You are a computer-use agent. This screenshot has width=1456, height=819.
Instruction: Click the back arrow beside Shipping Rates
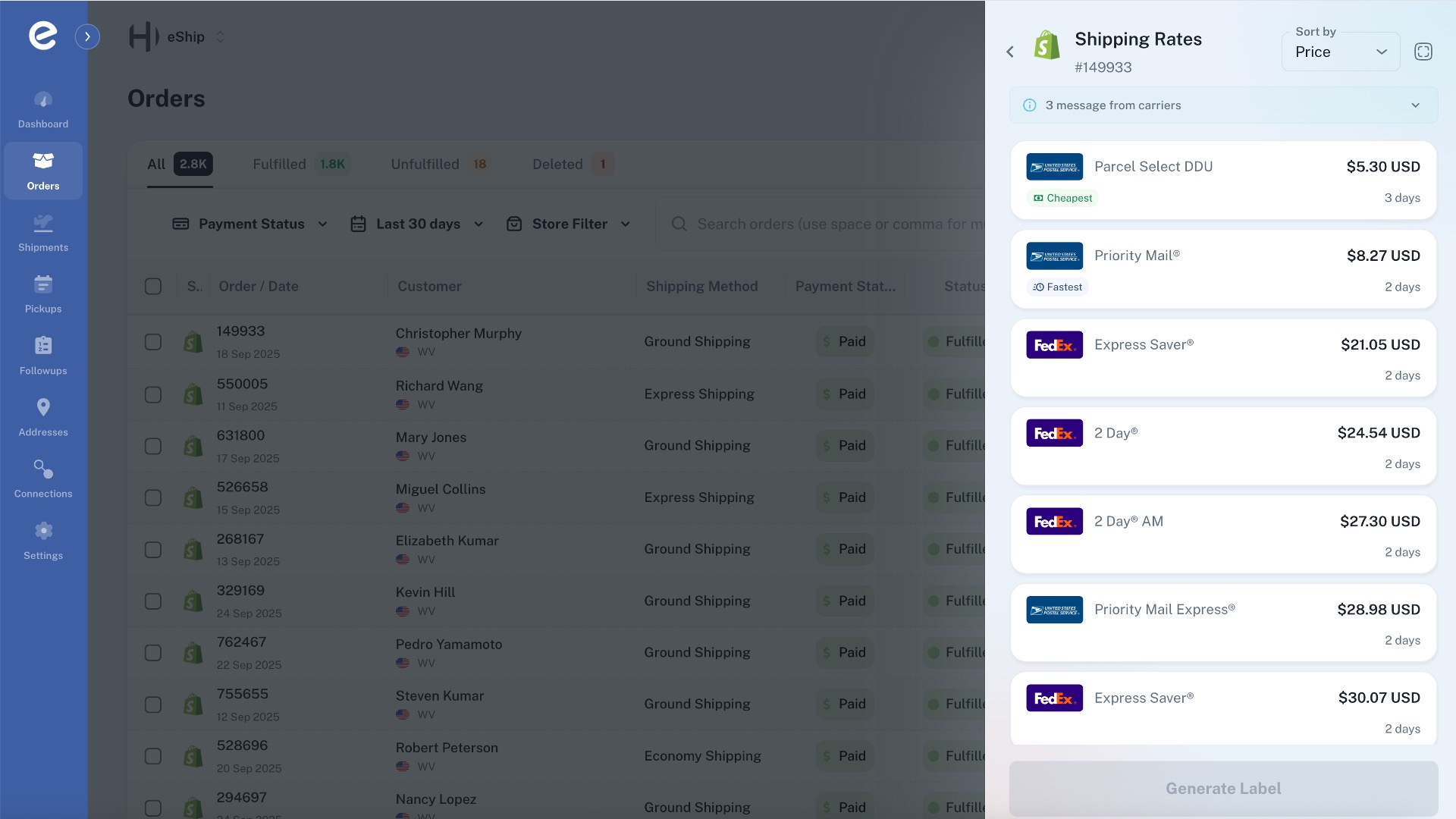1010,52
